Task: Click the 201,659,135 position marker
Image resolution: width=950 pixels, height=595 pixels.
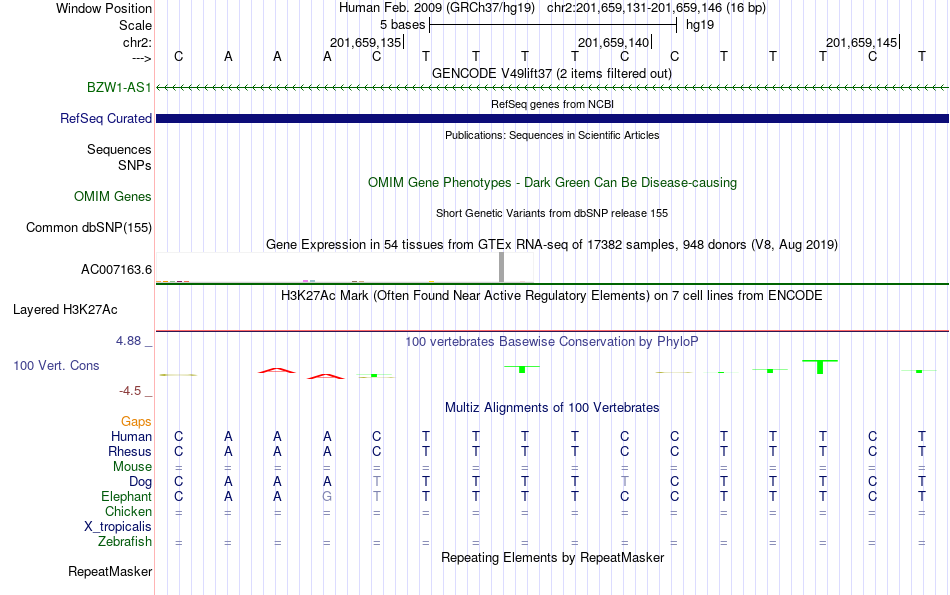Action: (366, 42)
